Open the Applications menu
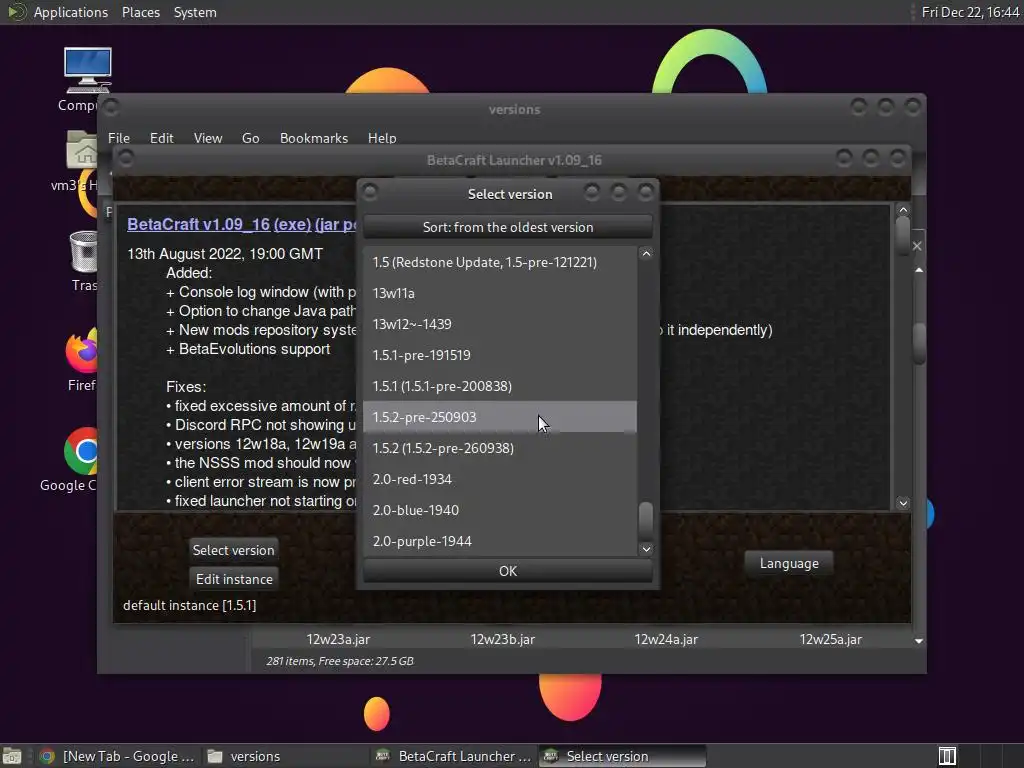 [71, 12]
